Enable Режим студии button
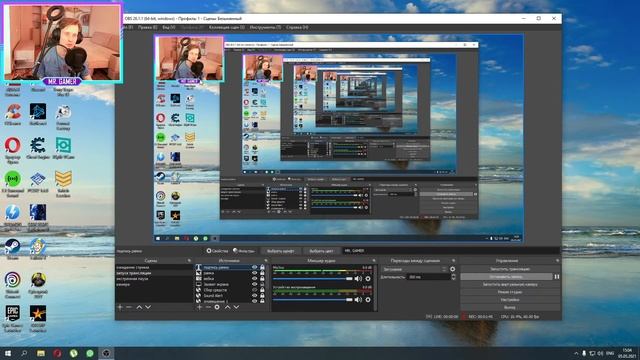 [x=510, y=292]
